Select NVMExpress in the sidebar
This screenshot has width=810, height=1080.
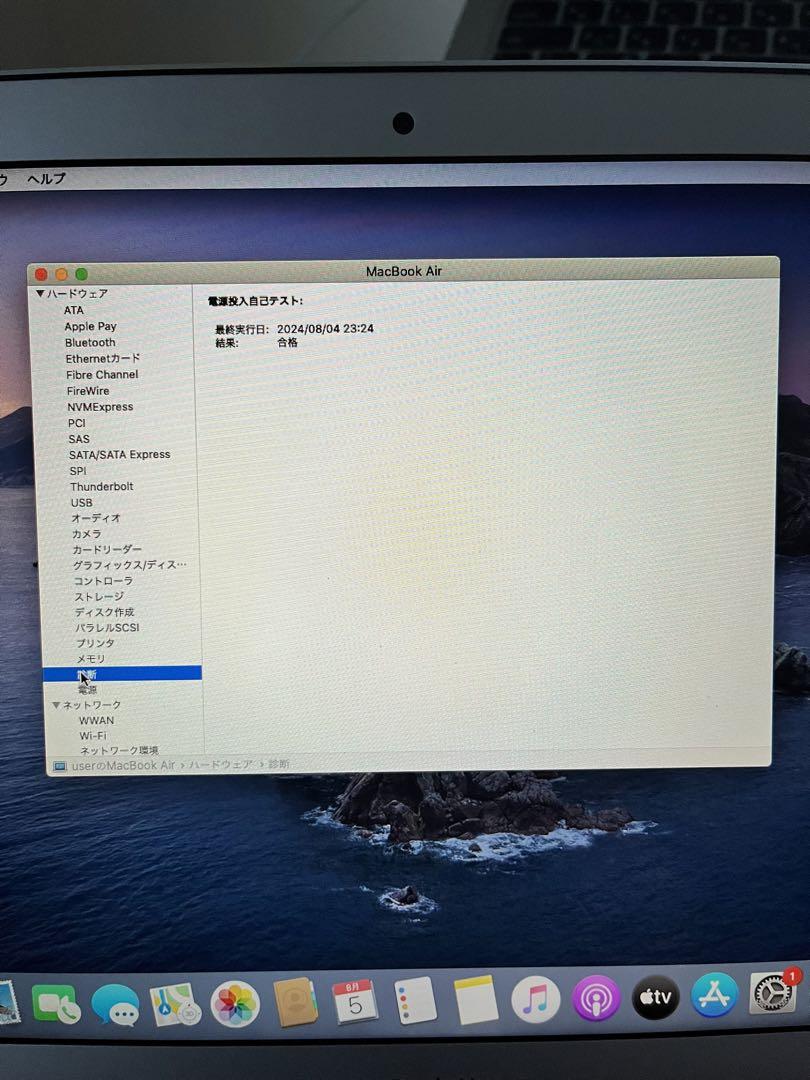pyautogui.click(x=100, y=406)
